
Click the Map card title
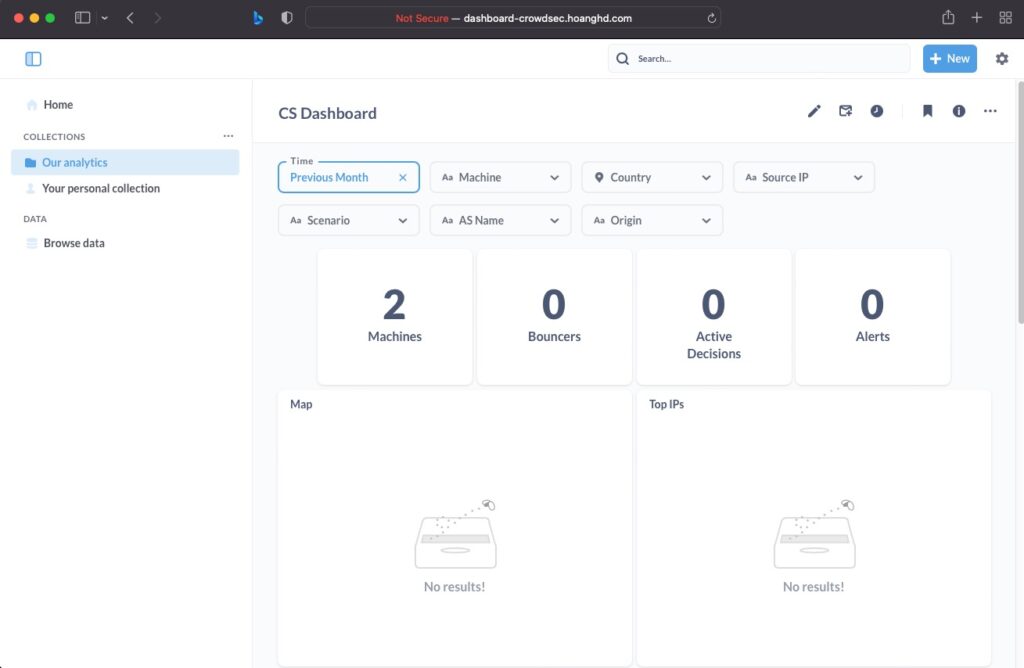click(301, 404)
